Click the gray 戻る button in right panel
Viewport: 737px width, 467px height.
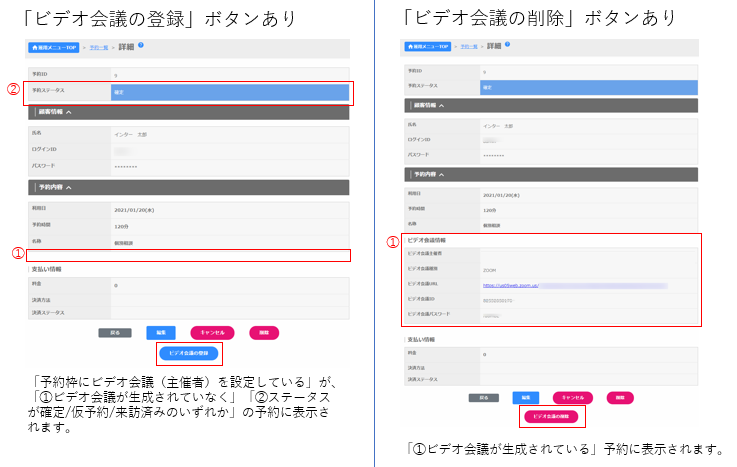[x=484, y=397]
